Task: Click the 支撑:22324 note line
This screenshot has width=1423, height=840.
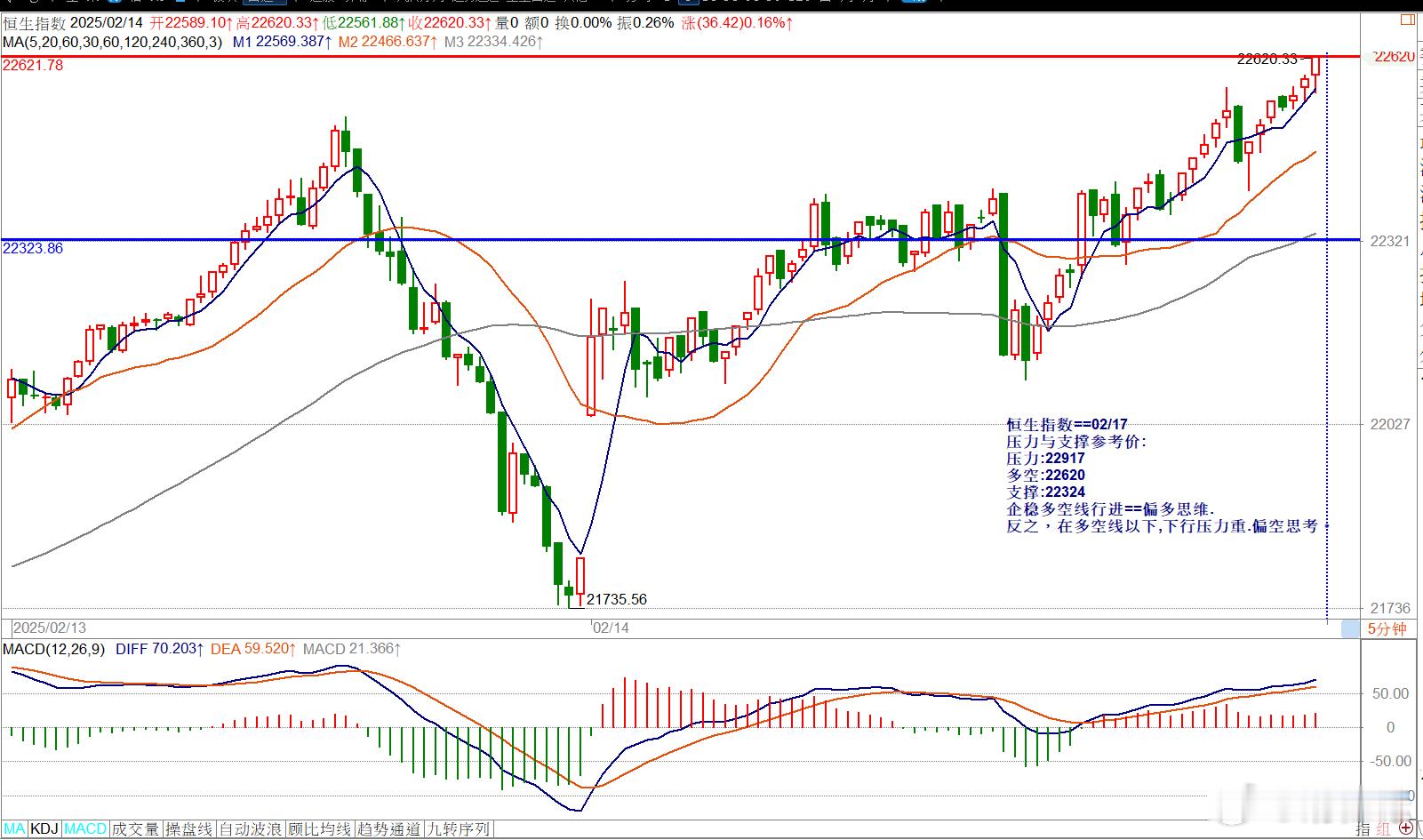Action: pyautogui.click(x=1045, y=492)
